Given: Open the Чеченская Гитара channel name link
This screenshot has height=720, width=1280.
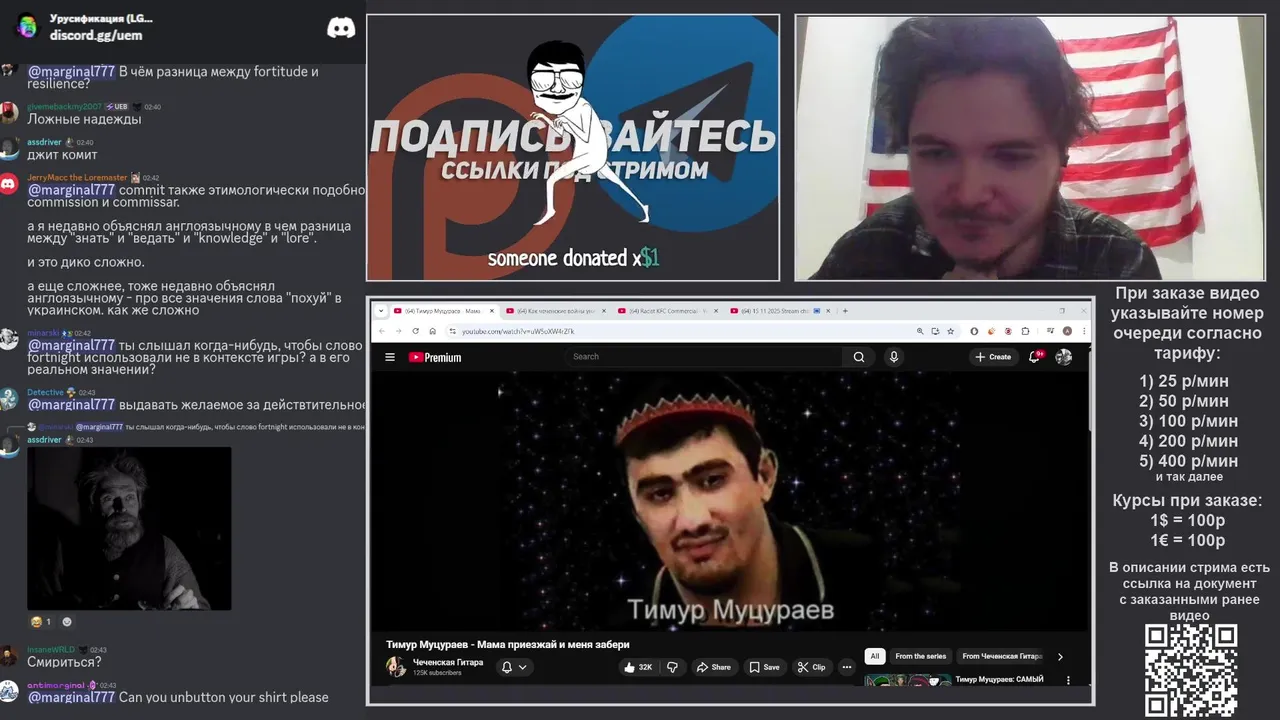Looking at the screenshot, I should [x=448, y=662].
